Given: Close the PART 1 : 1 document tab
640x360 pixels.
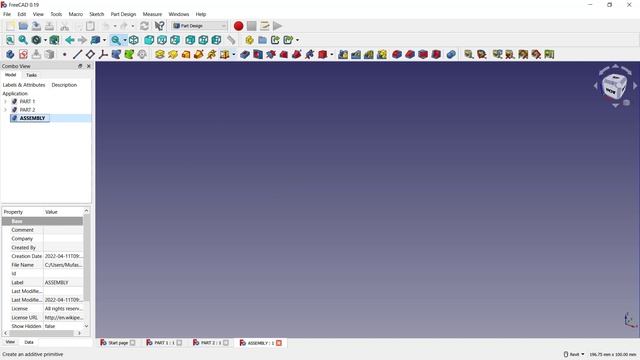Looking at the screenshot, I should tap(179, 343).
